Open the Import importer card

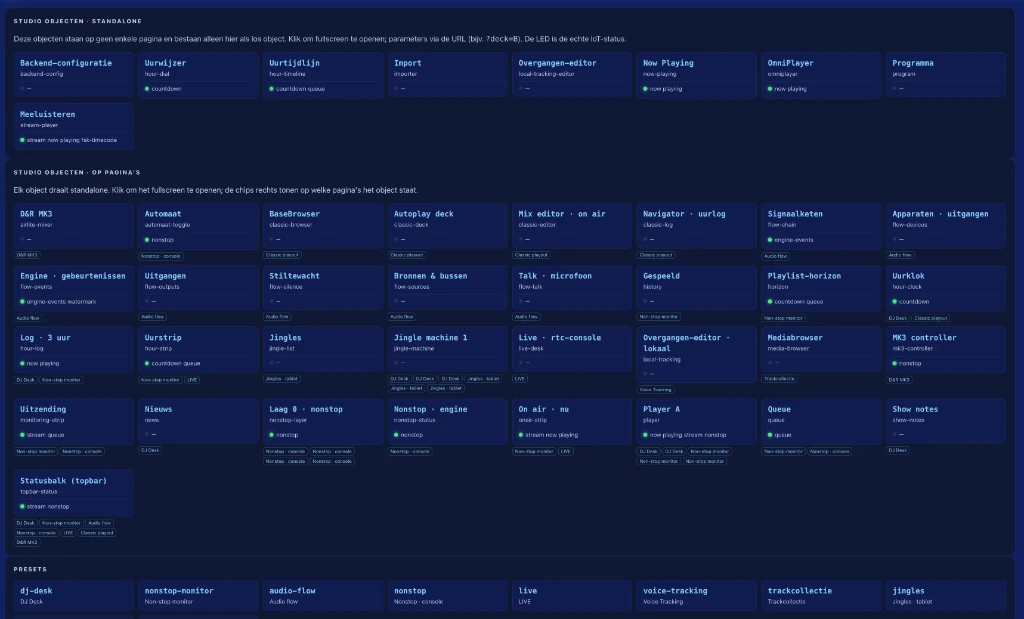point(447,75)
